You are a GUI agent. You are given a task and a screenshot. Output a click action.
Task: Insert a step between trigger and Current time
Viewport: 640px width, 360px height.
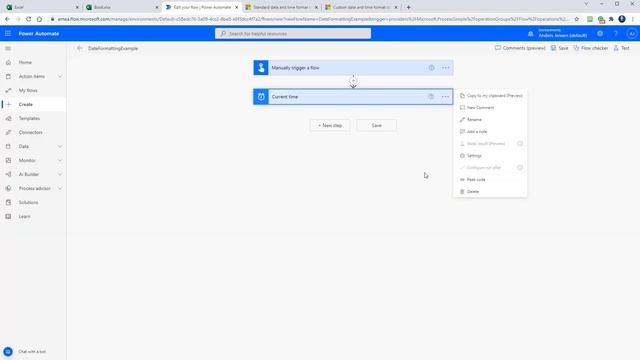(353, 81)
